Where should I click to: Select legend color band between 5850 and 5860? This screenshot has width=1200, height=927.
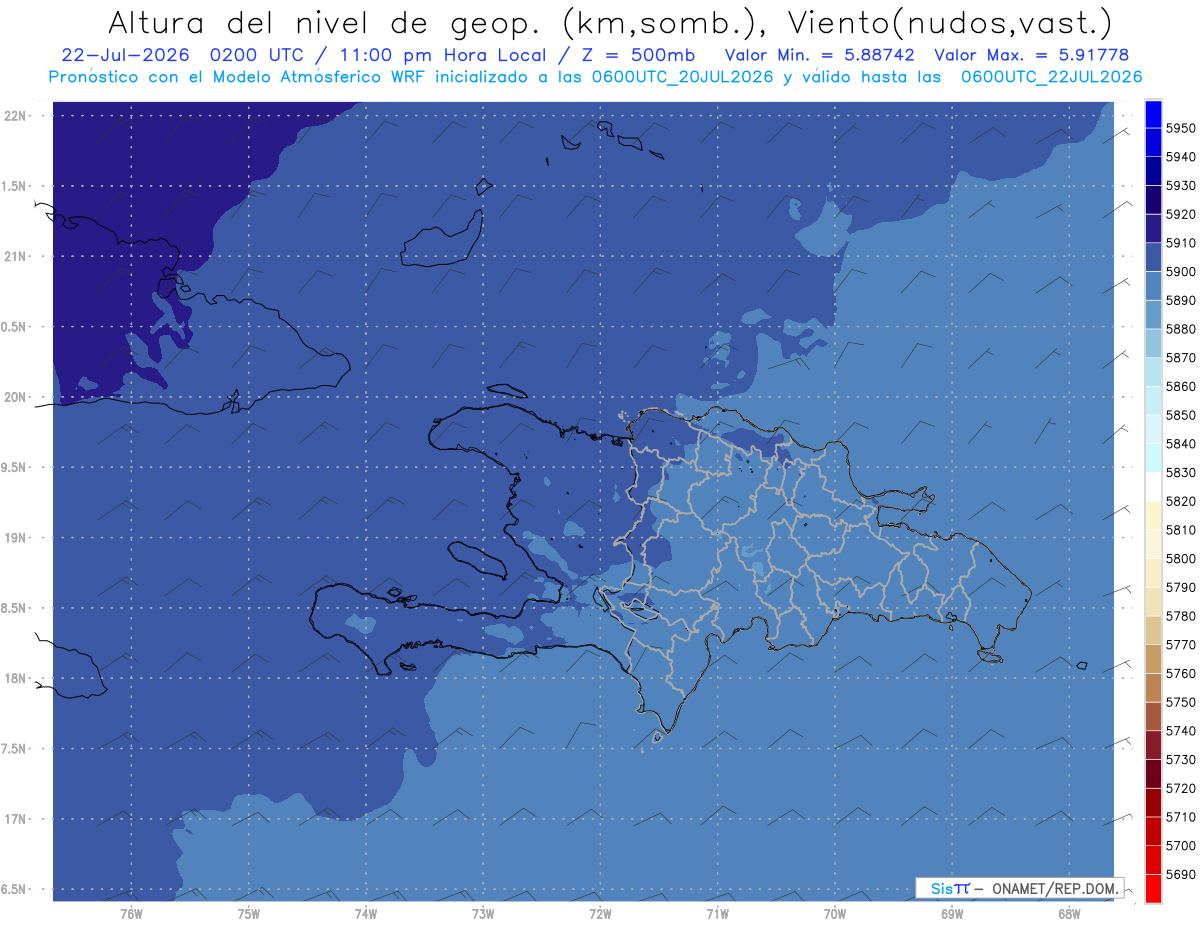(x=1153, y=401)
